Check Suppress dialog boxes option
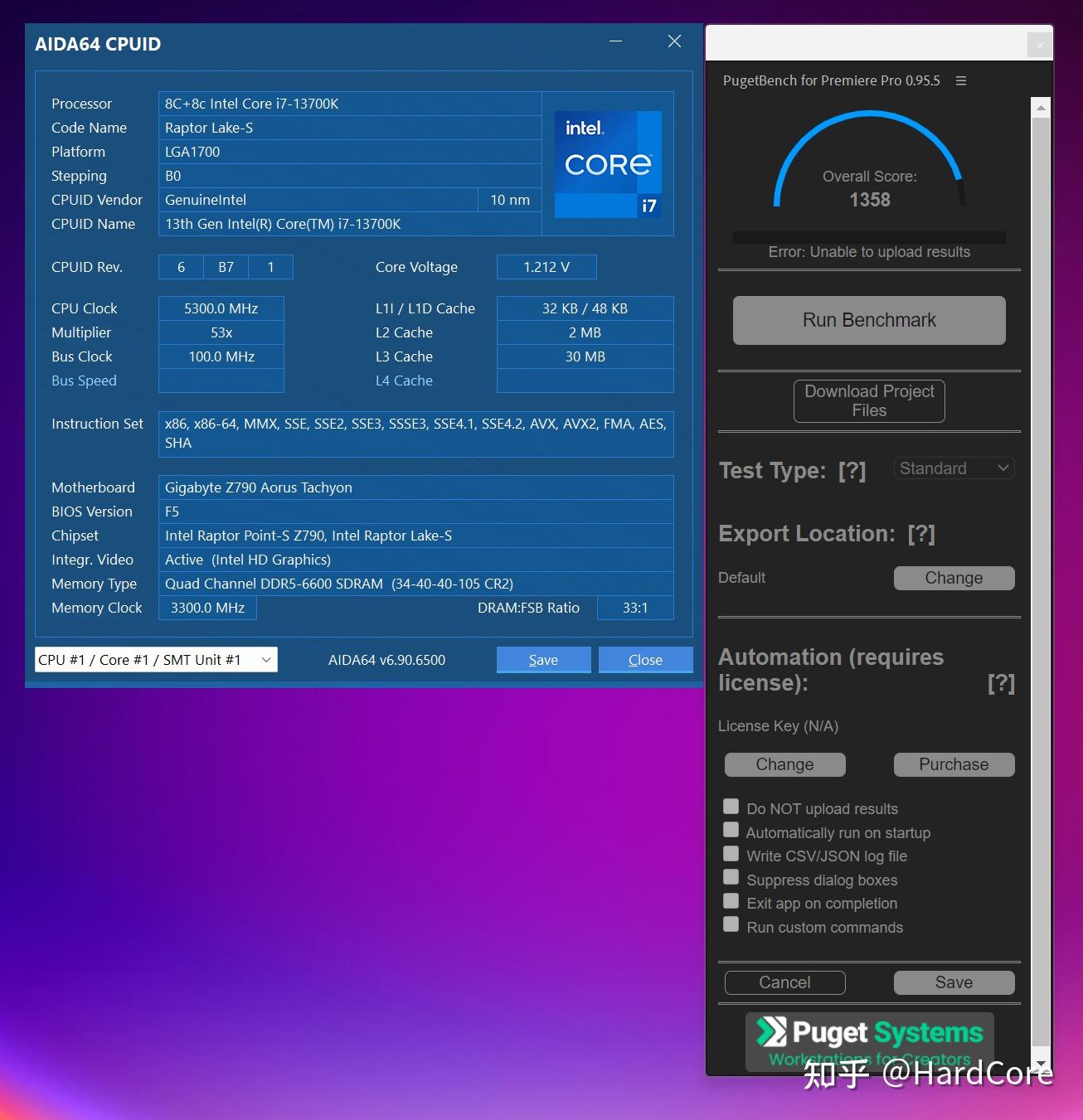The image size is (1083, 1120). 731,877
